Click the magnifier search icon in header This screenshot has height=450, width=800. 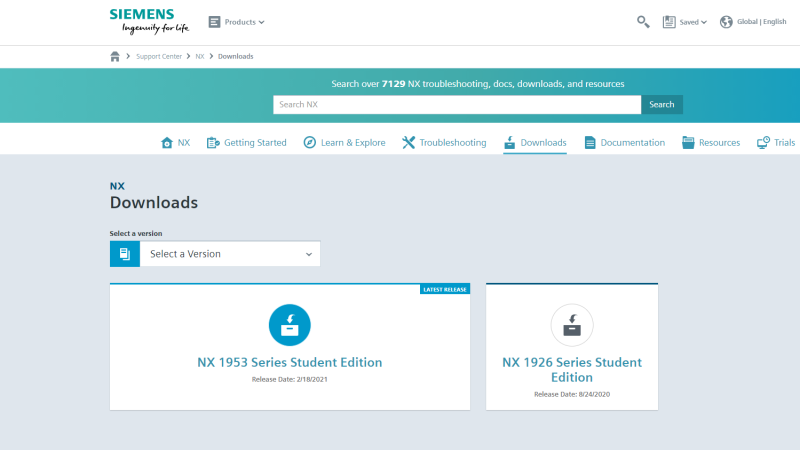643,22
